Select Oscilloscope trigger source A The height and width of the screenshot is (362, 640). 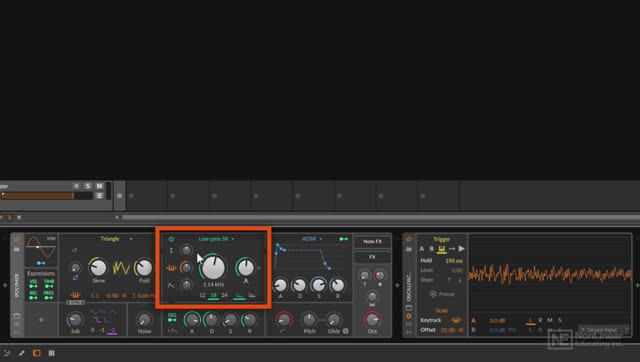pyautogui.click(x=422, y=249)
